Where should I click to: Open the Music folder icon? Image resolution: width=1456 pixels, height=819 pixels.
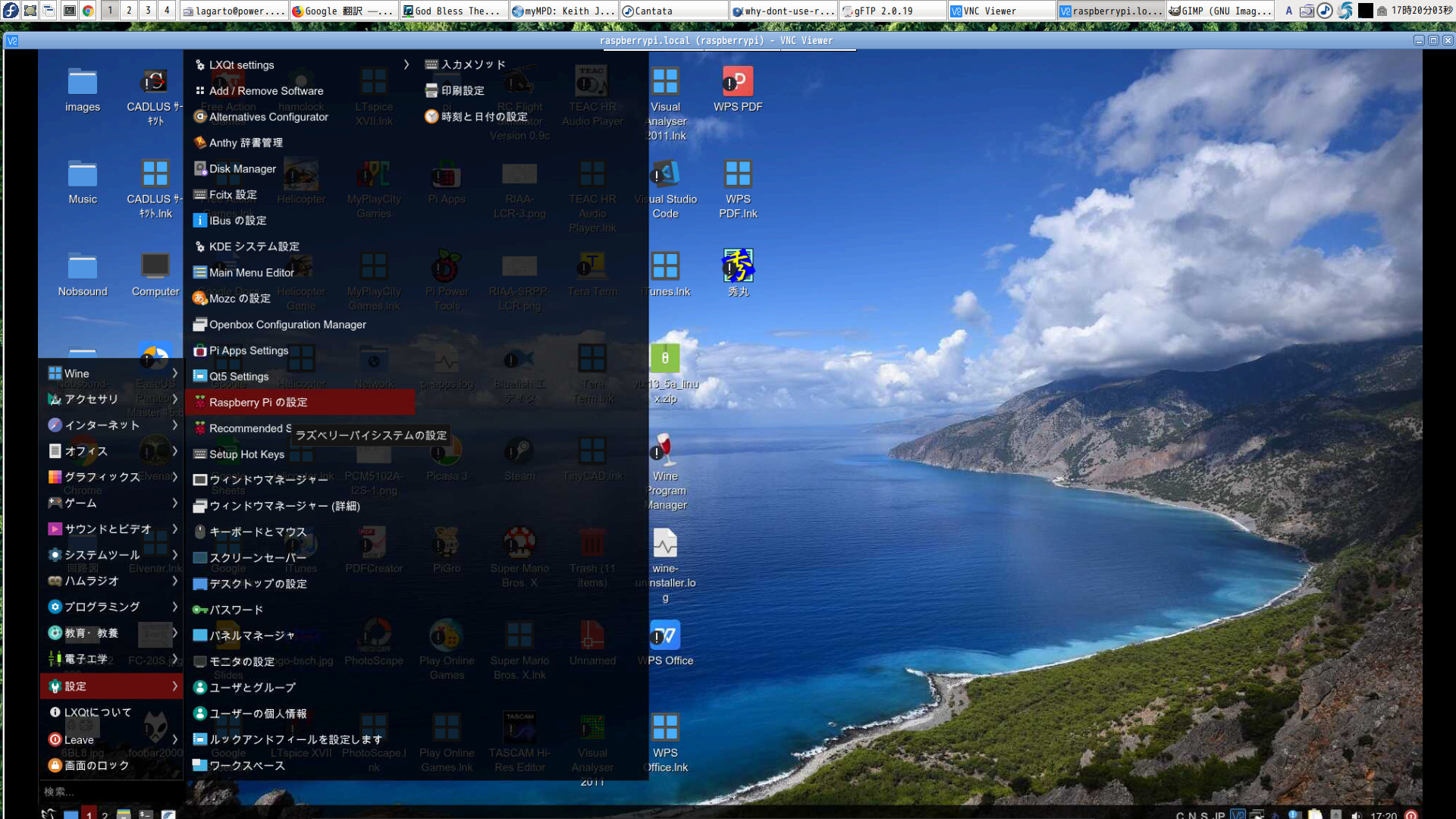point(83,174)
